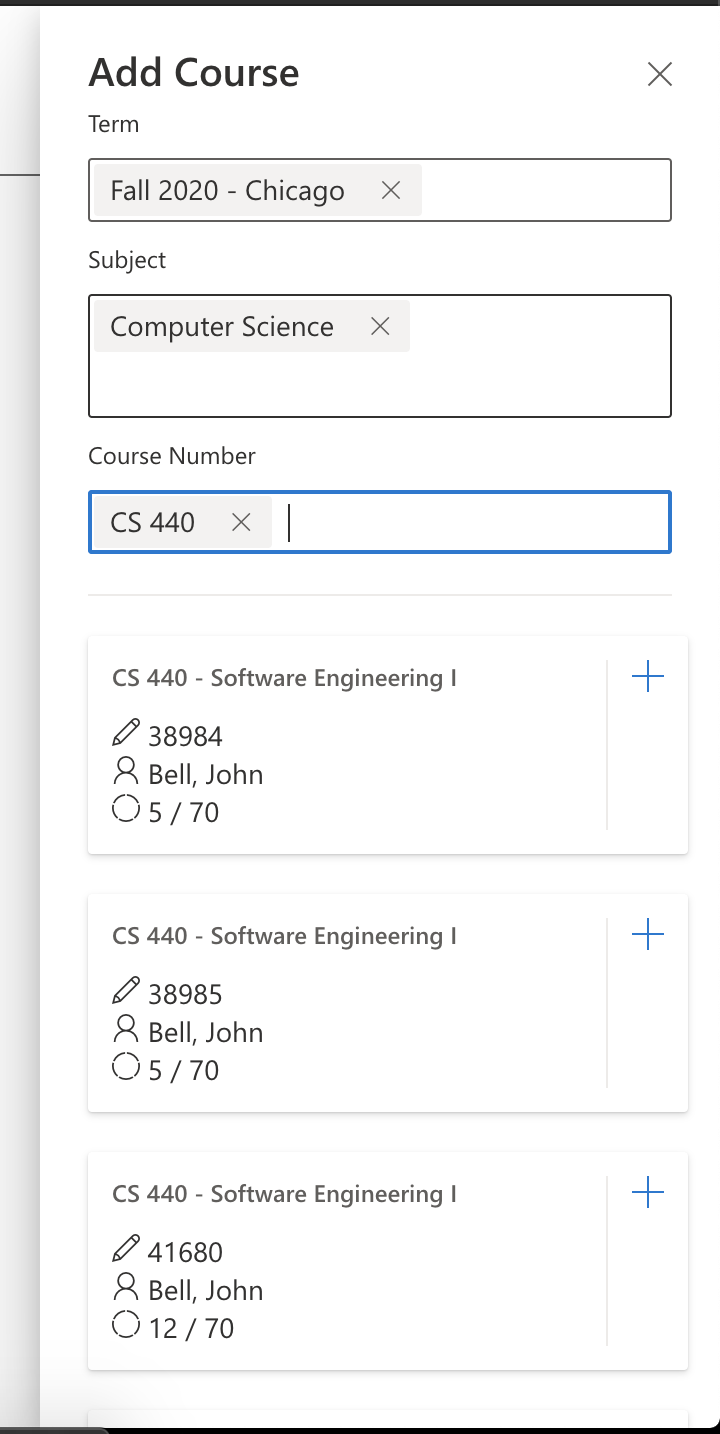Click the Computer Science tag label
720x1434 pixels.
tap(221, 326)
